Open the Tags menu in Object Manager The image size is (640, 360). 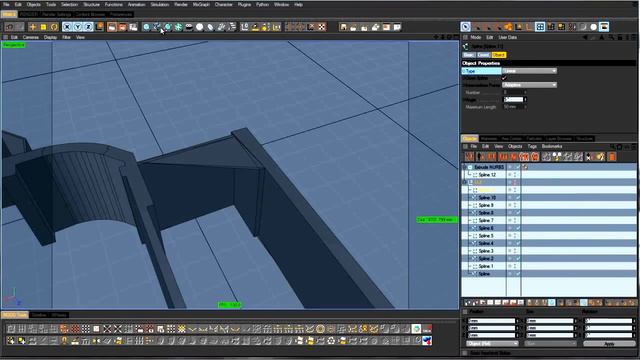[x=532, y=146]
